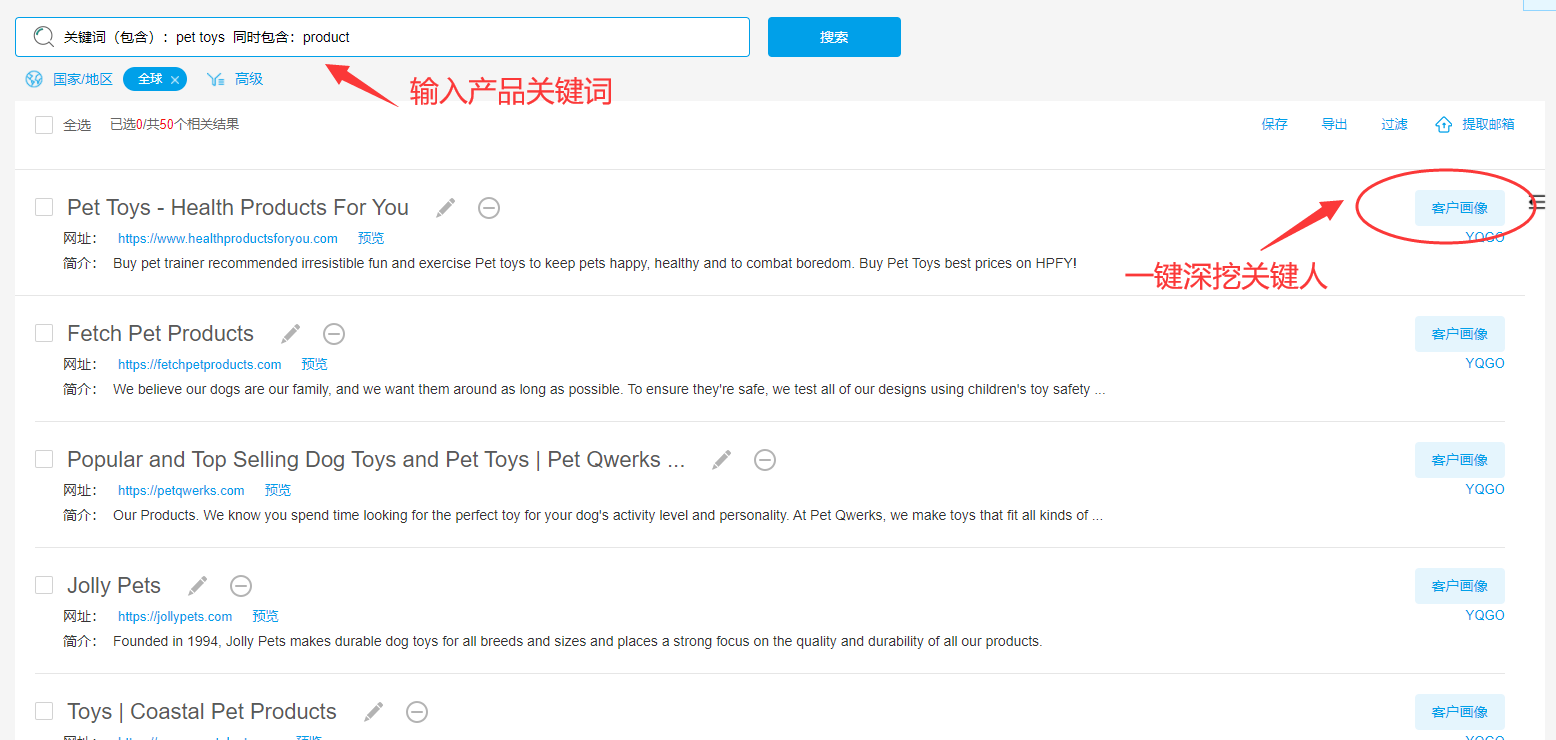Open 高级 advanced options
Image resolution: width=1556 pixels, height=740 pixels.
(x=249, y=79)
